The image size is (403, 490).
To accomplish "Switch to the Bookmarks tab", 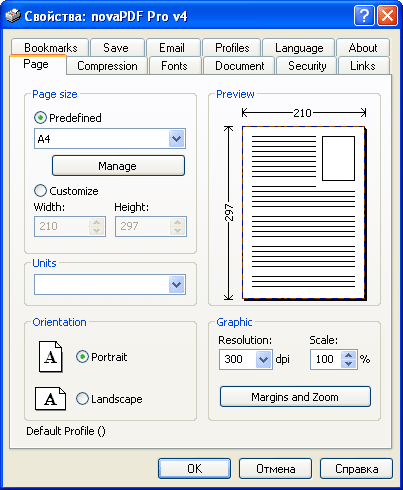I will point(50,48).
